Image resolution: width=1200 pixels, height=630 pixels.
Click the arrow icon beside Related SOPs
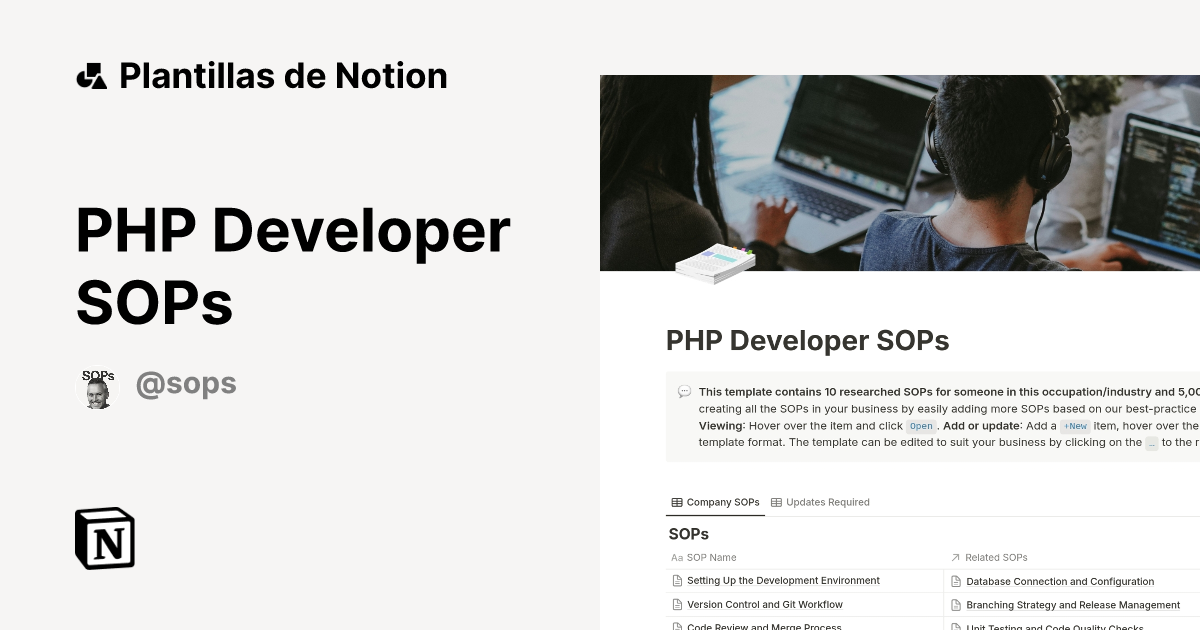pyautogui.click(x=955, y=557)
